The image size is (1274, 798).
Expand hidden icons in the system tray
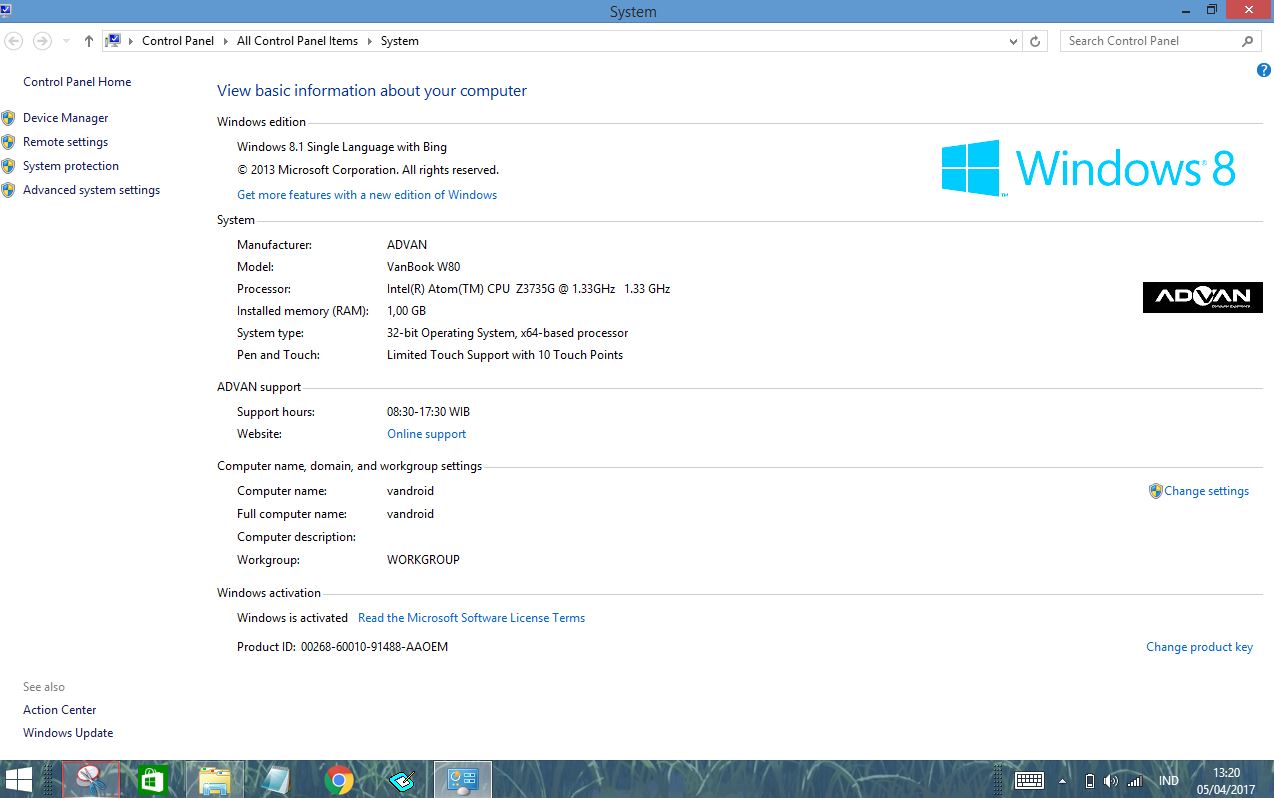pyautogui.click(x=1060, y=780)
